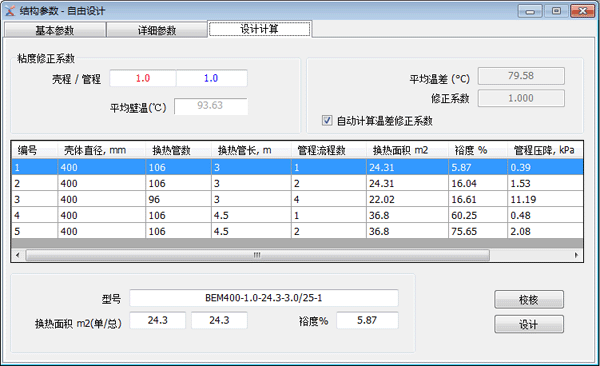Click the 换热管长, m column header

251,150
